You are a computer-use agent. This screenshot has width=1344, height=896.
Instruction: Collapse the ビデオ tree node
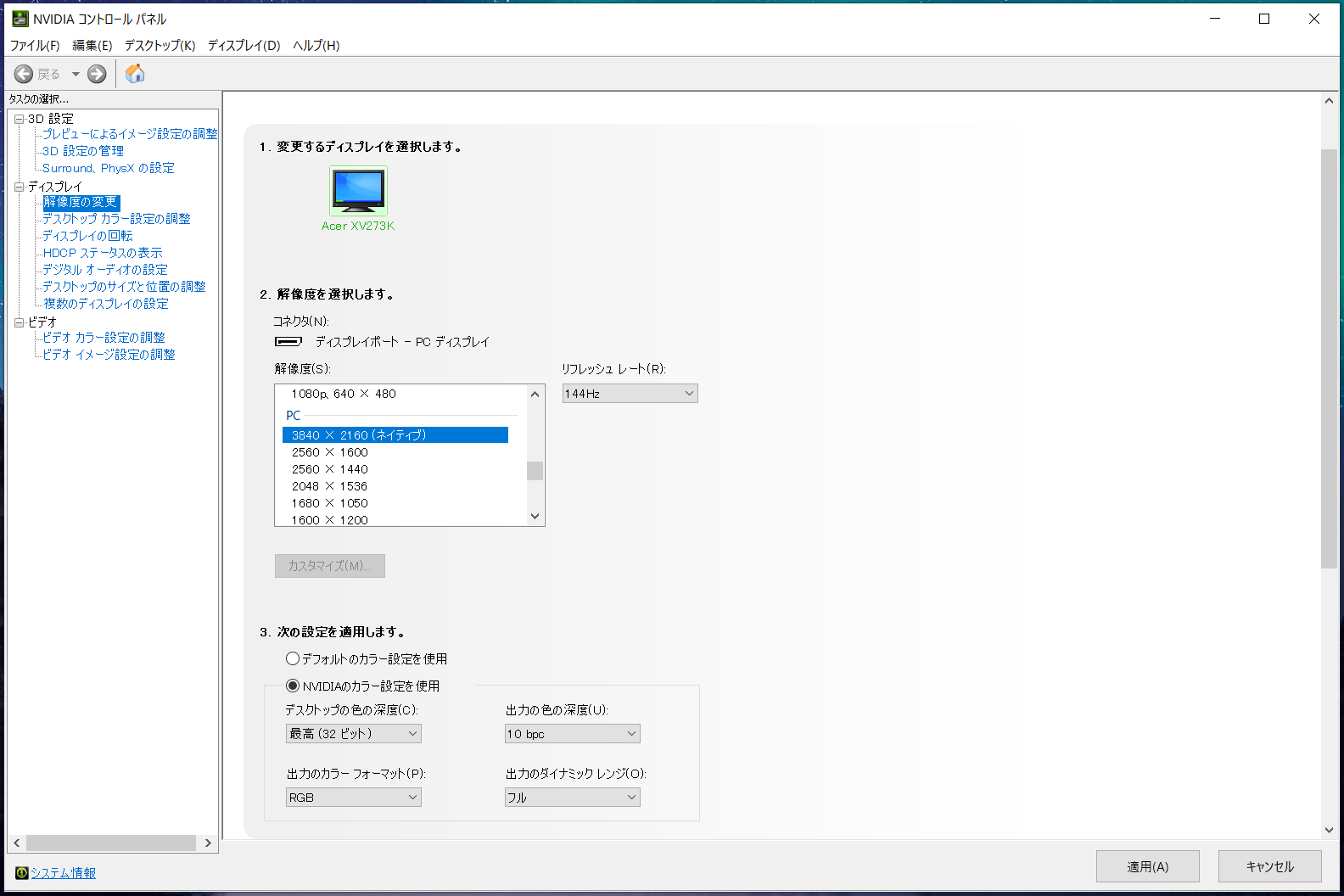coord(19,322)
